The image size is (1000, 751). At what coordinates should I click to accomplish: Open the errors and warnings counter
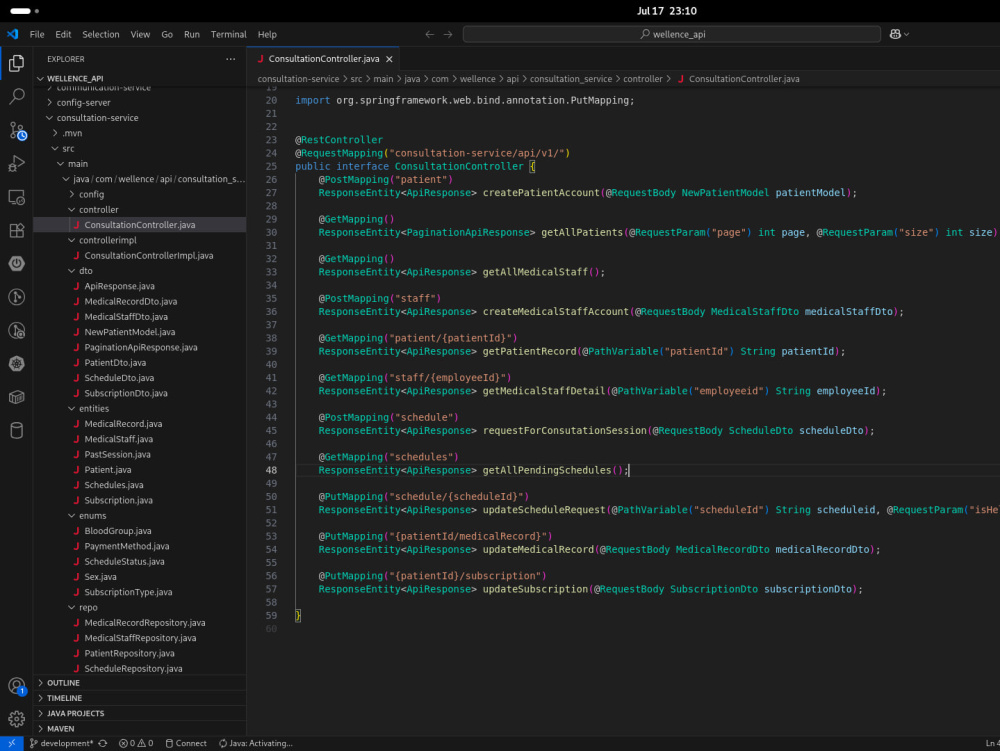[136, 743]
